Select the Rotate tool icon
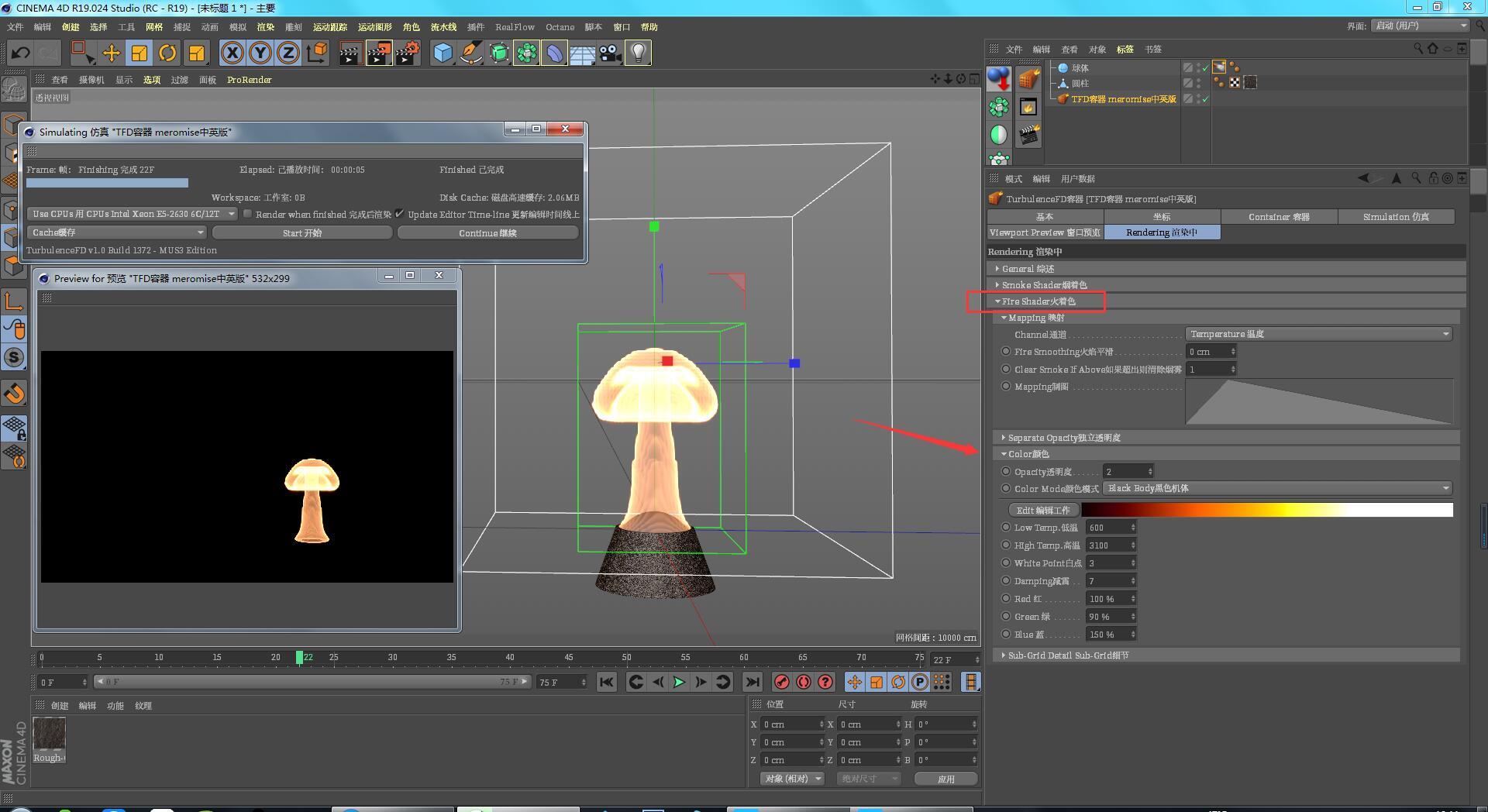Image resolution: width=1488 pixels, height=812 pixels. [167, 53]
